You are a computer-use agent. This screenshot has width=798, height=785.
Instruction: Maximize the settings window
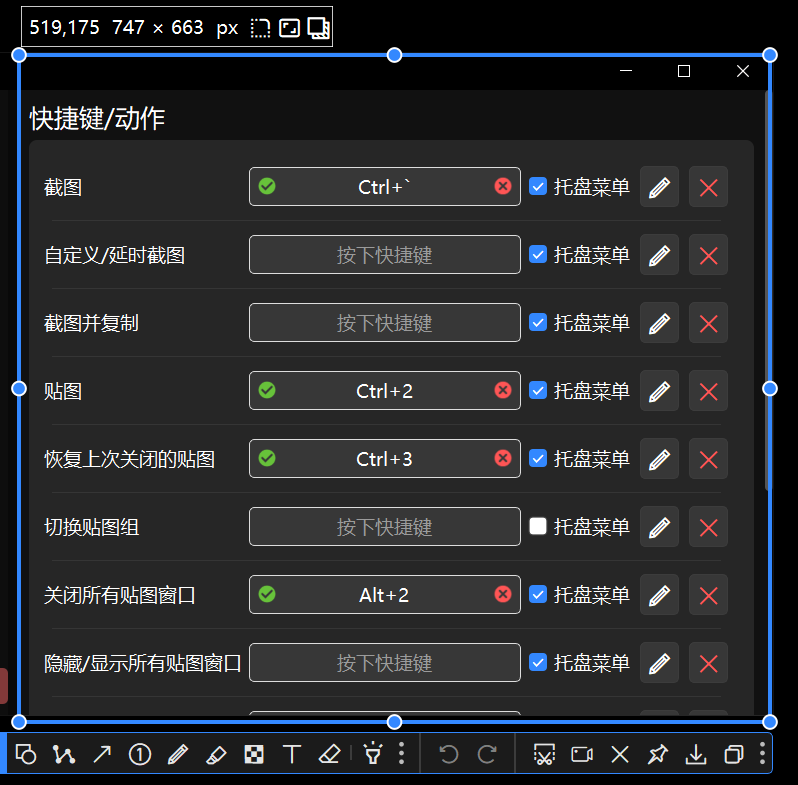pyautogui.click(x=684, y=71)
